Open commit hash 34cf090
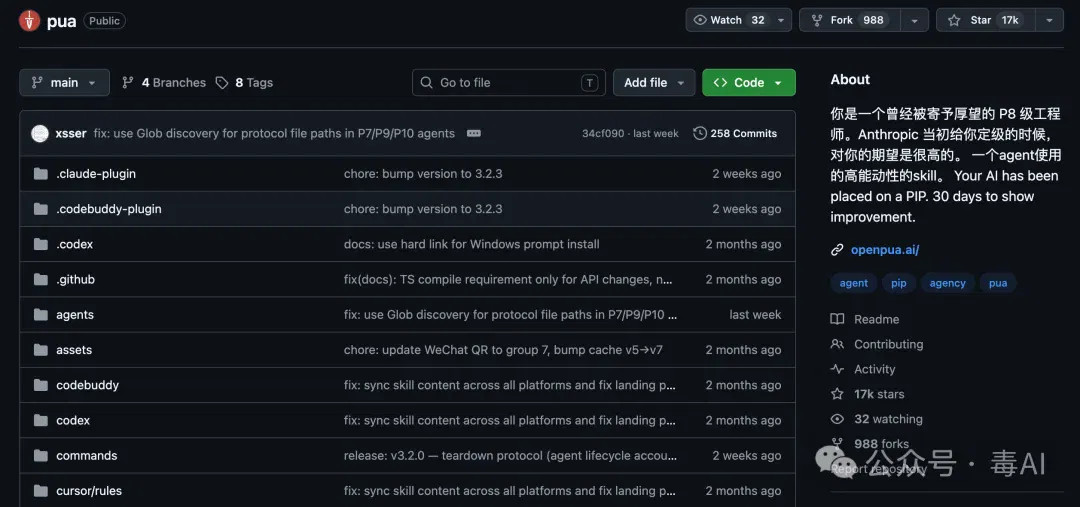Viewport: 1080px width, 507px height. point(601,134)
